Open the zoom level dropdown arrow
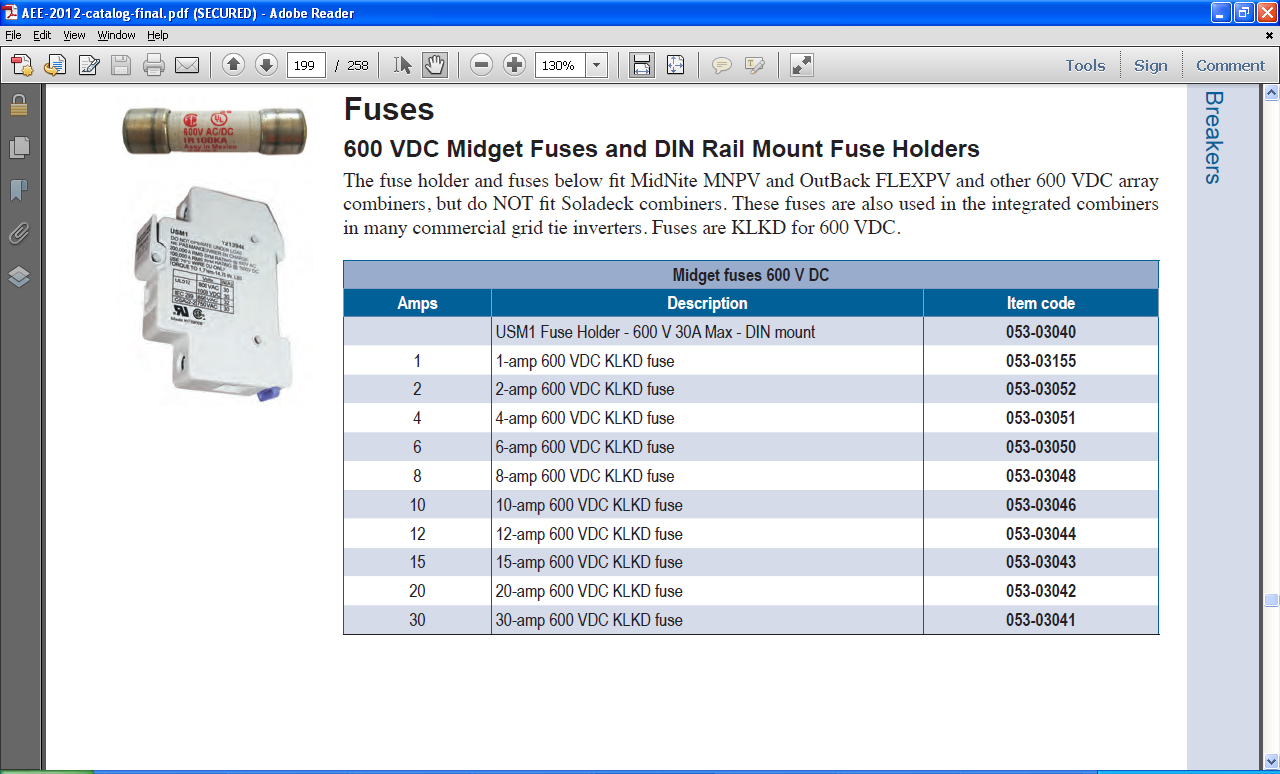The image size is (1280, 774). click(597, 66)
